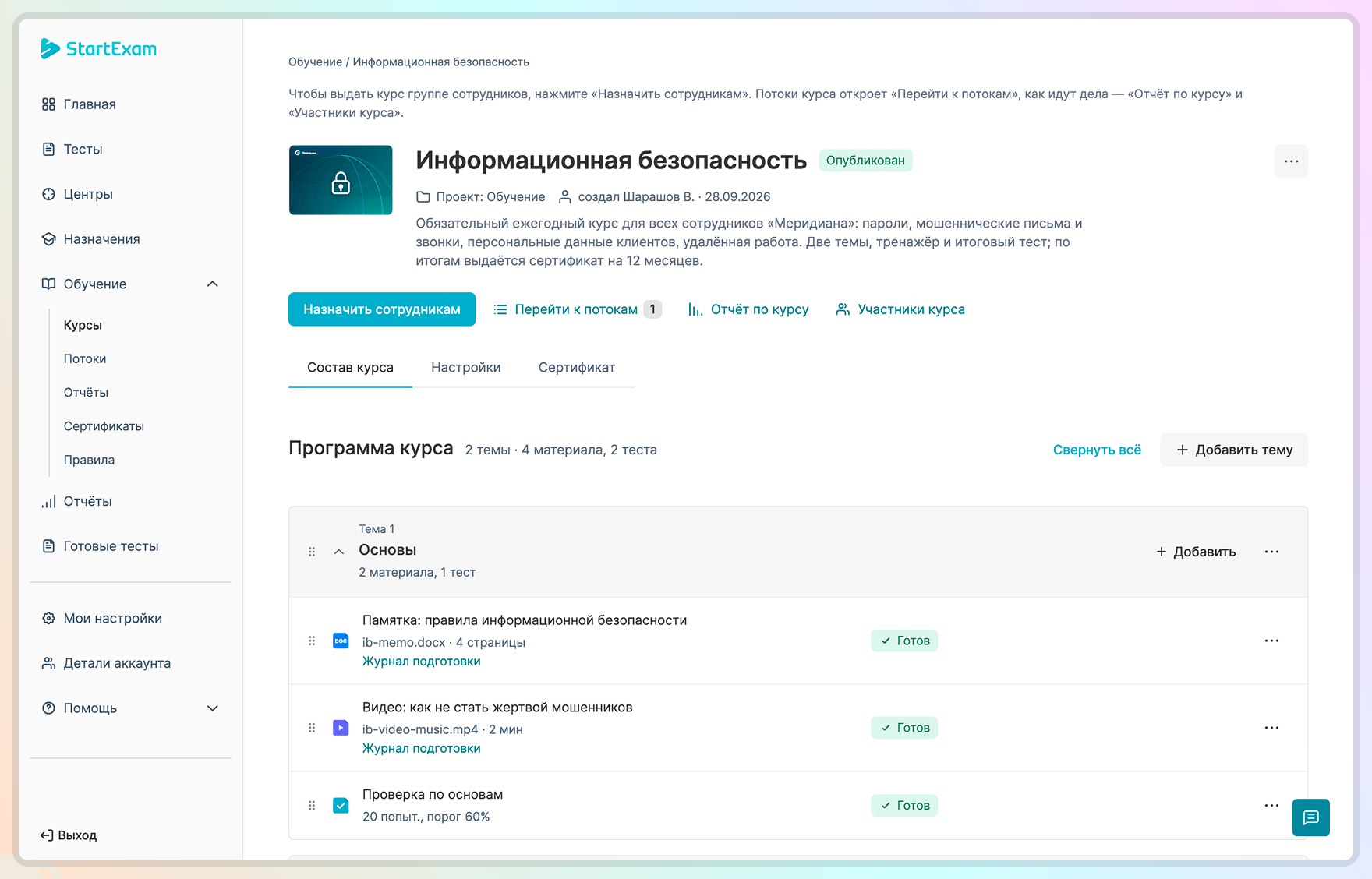
Task: Click the course cover thumbnail with lock
Action: coord(341,180)
